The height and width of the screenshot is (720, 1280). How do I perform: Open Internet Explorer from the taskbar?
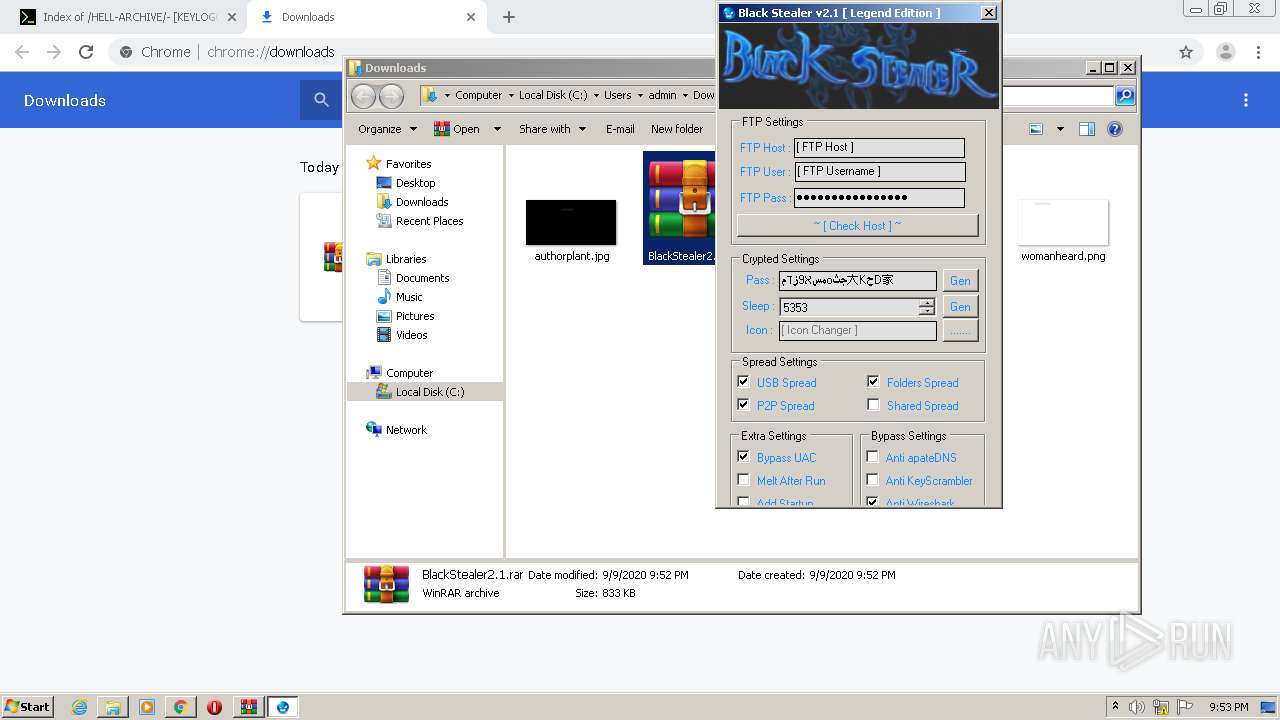(79, 707)
